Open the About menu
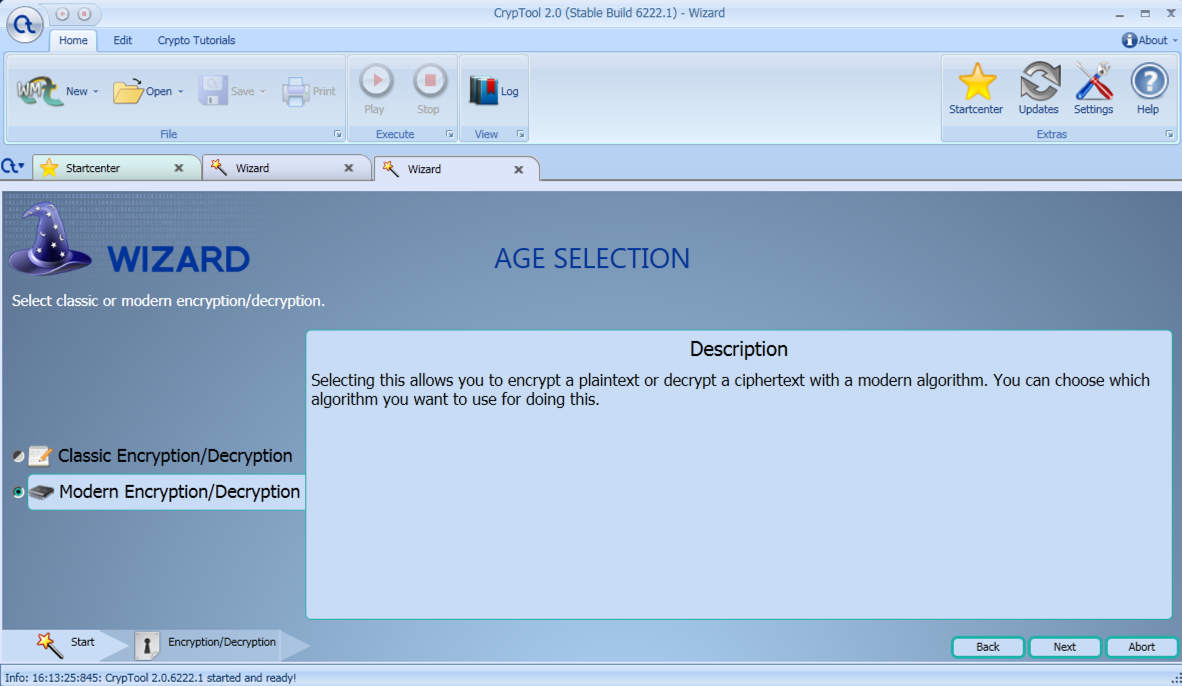Image resolution: width=1182 pixels, height=686 pixels. 1150,40
